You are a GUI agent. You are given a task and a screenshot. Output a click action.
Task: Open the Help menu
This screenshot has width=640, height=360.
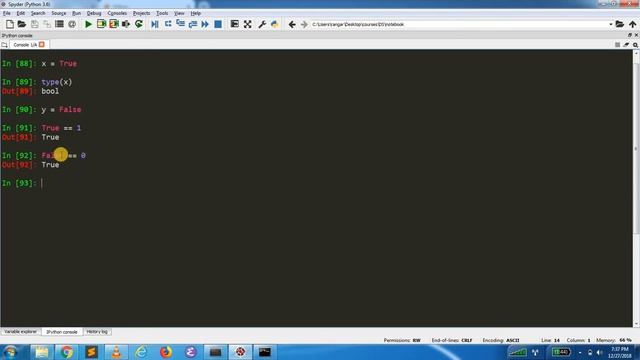pyautogui.click(x=196, y=13)
